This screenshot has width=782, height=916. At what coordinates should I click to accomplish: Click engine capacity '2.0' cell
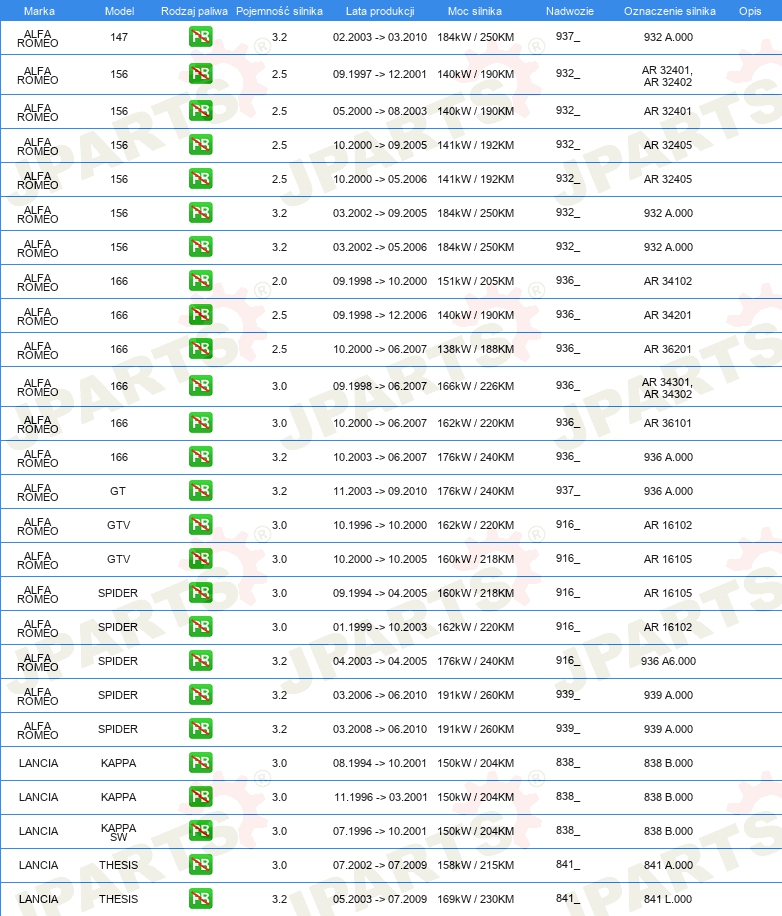[x=279, y=281]
